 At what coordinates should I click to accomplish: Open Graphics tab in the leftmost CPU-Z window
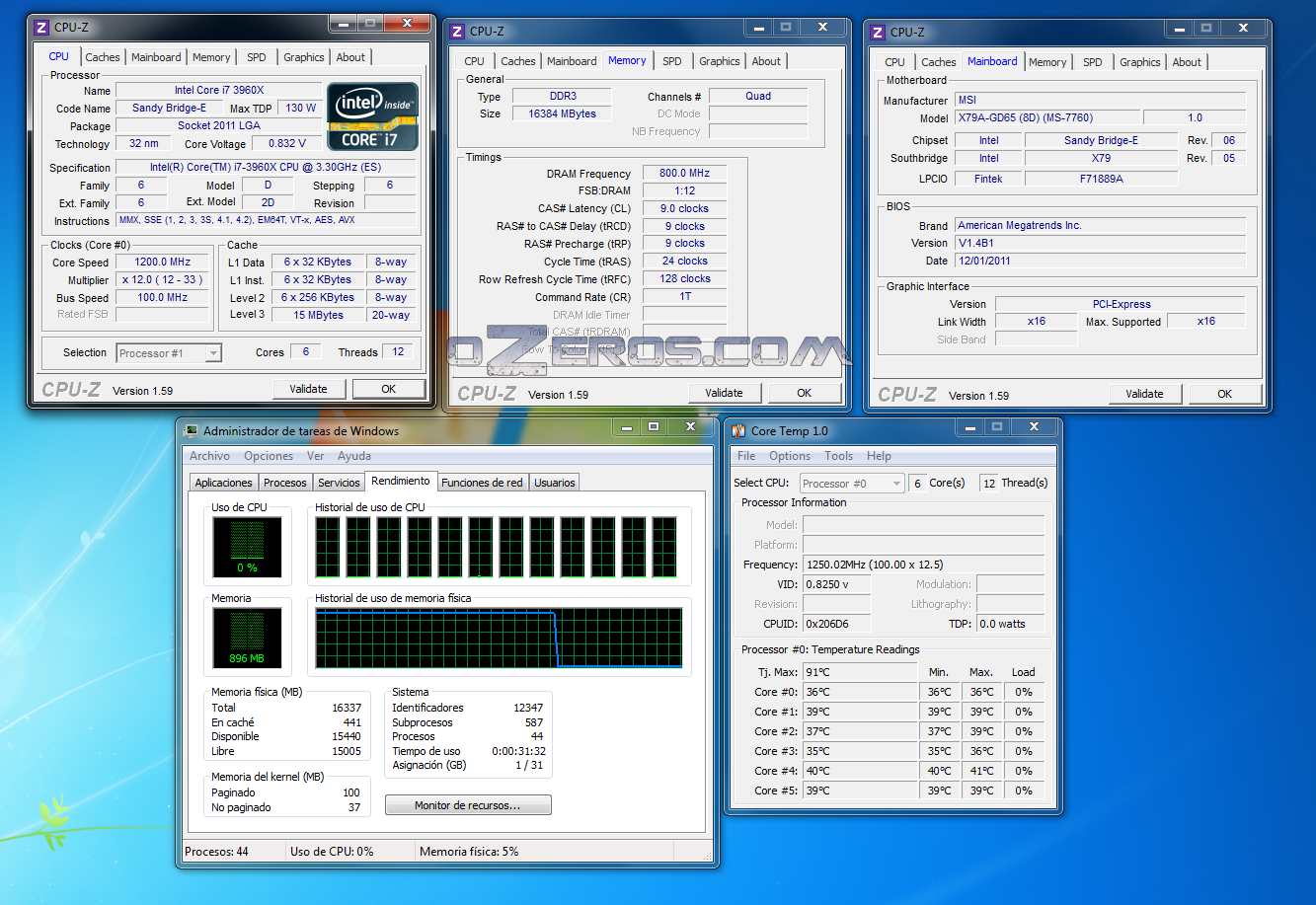click(x=304, y=57)
